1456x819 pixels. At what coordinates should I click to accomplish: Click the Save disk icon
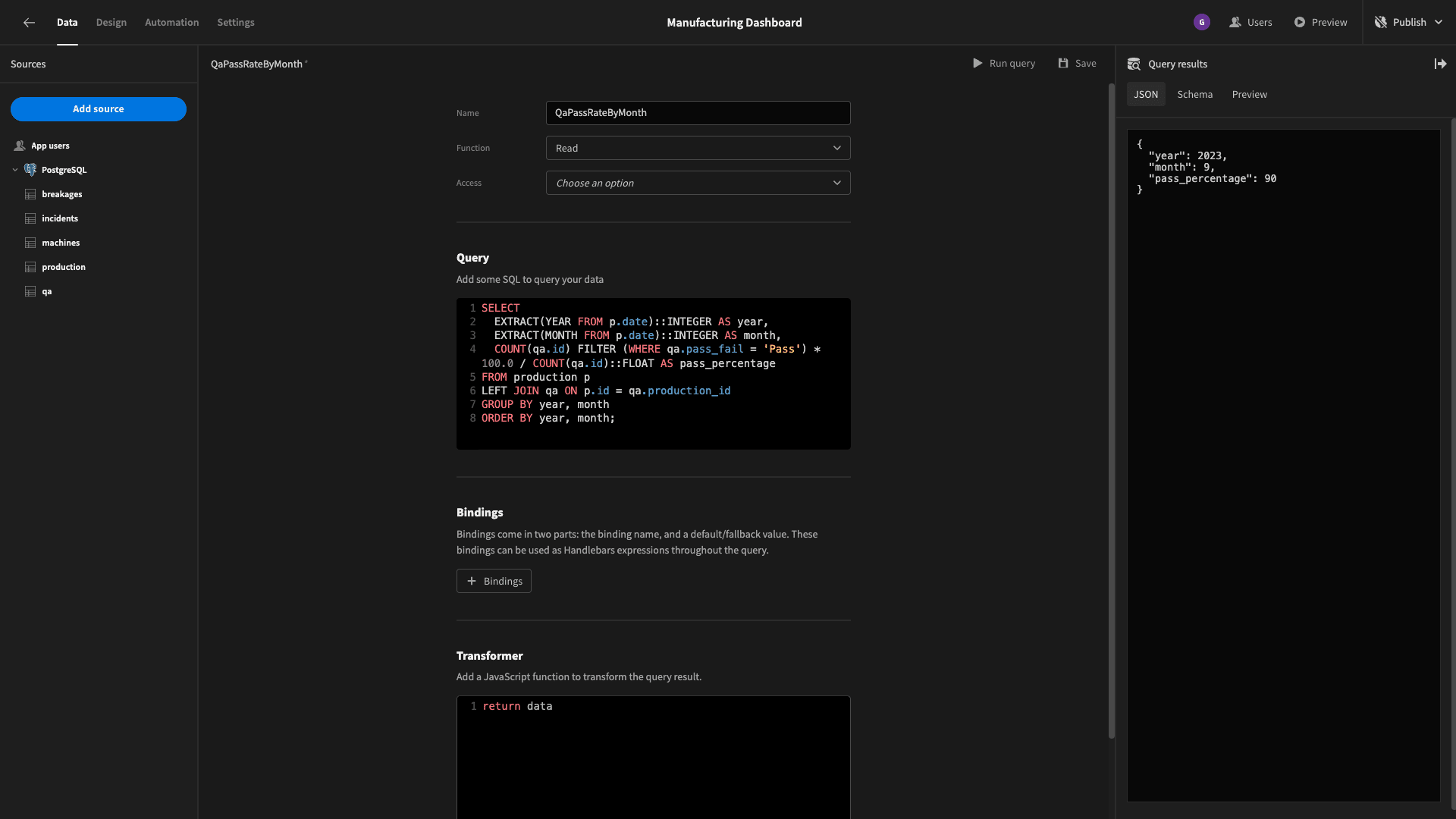click(1063, 64)
